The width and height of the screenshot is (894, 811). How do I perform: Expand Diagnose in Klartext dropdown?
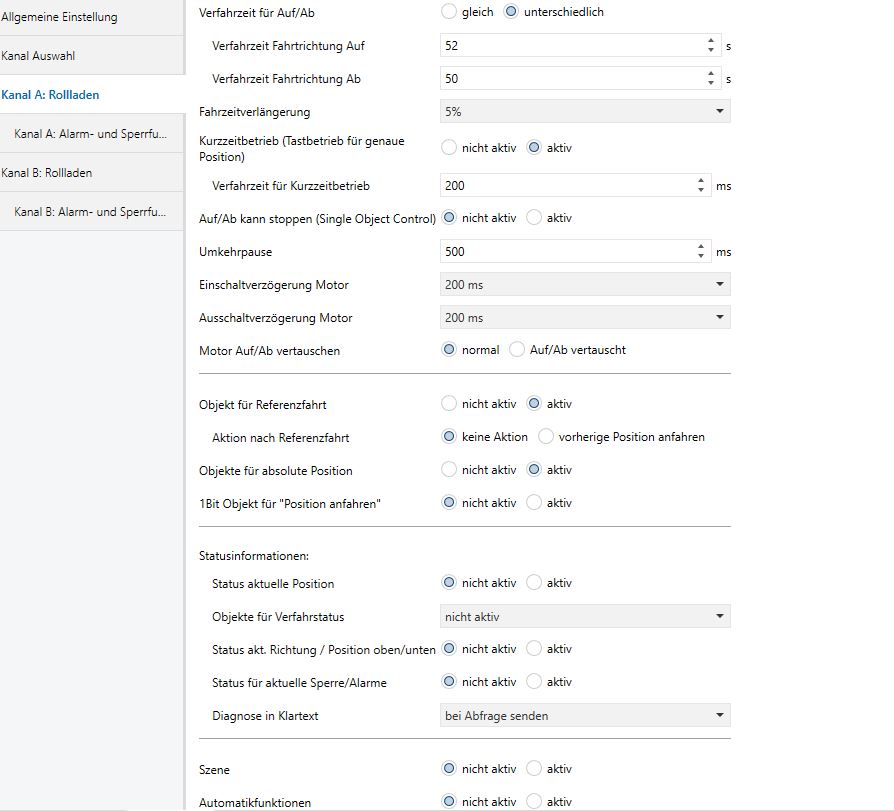click(585, 716)
